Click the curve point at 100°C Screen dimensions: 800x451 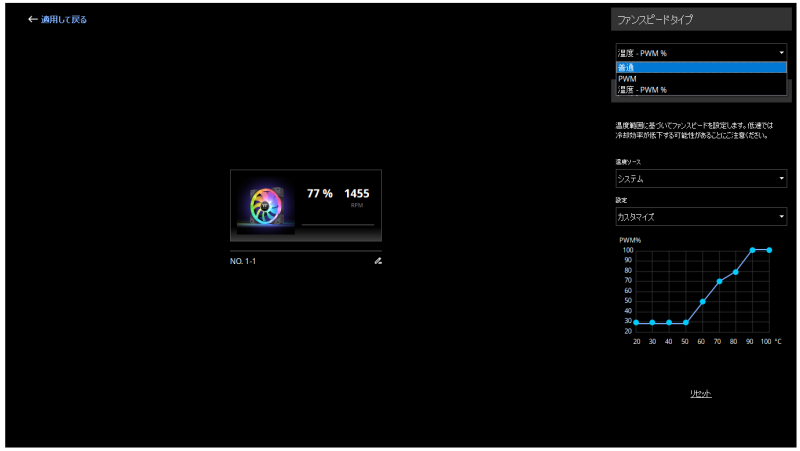[769, 250]
